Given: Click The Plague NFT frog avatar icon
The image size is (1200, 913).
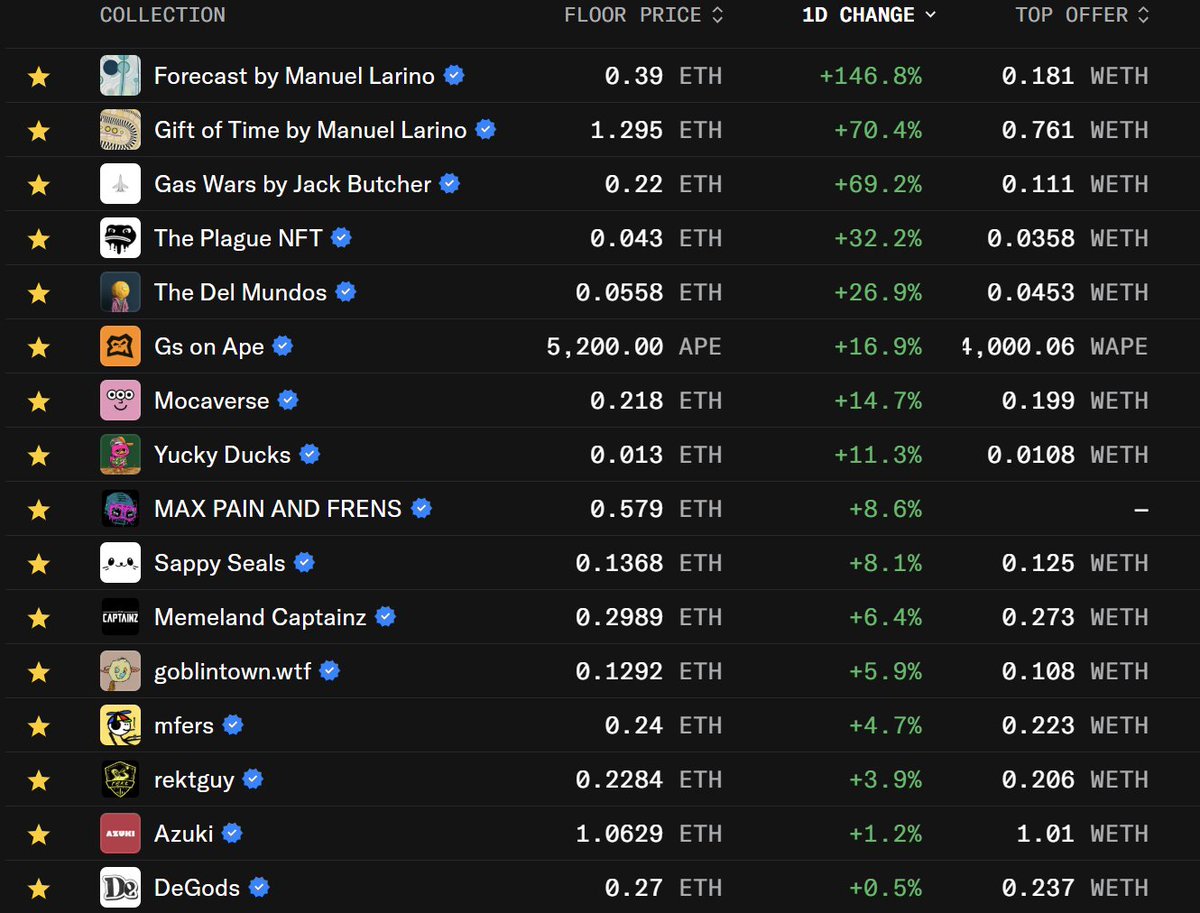Looking at the screenshot, I should tap(120, 238).
